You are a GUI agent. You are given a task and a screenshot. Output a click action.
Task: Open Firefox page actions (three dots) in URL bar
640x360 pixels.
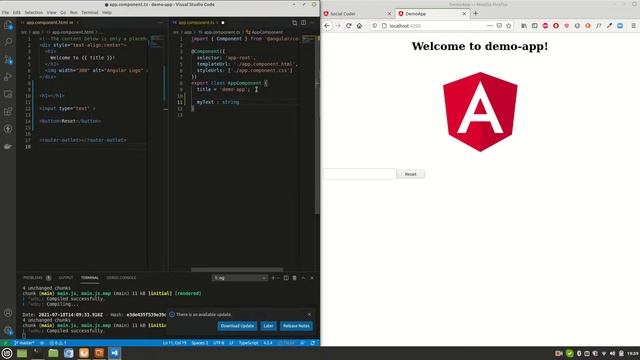(x=489, y=26)
